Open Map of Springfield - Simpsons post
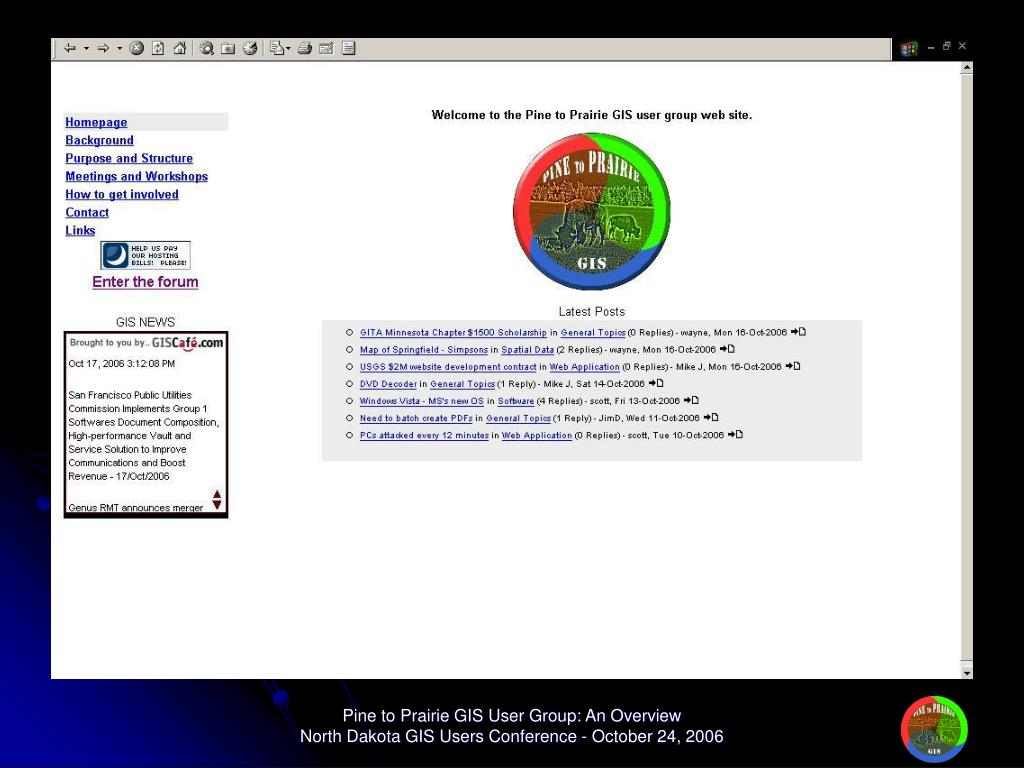 click(x=424, y=350)
